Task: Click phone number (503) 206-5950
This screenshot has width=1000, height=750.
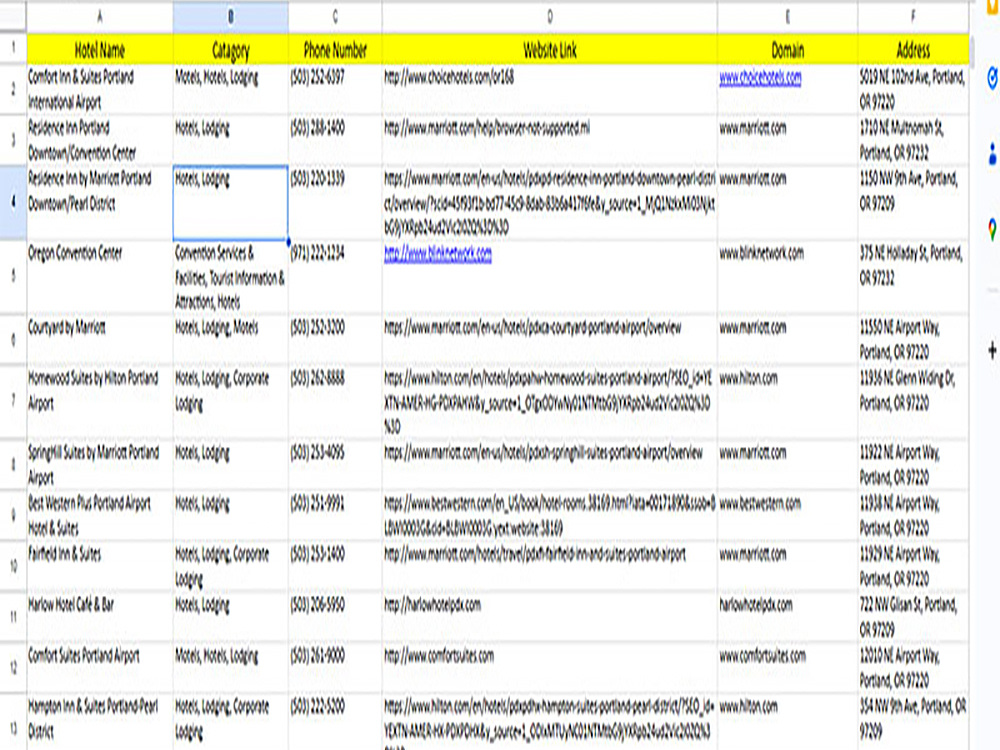Action: coord(335,617)
